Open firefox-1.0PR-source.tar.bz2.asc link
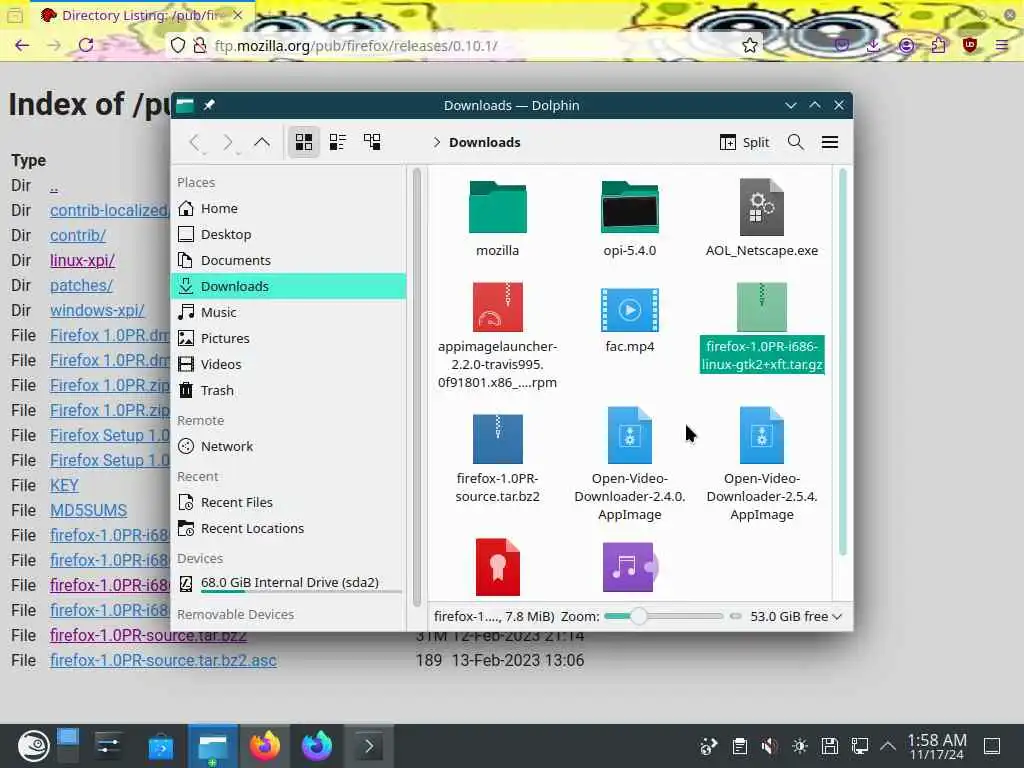This screenshot has height=768, width=1024. (x=163, y=660)
